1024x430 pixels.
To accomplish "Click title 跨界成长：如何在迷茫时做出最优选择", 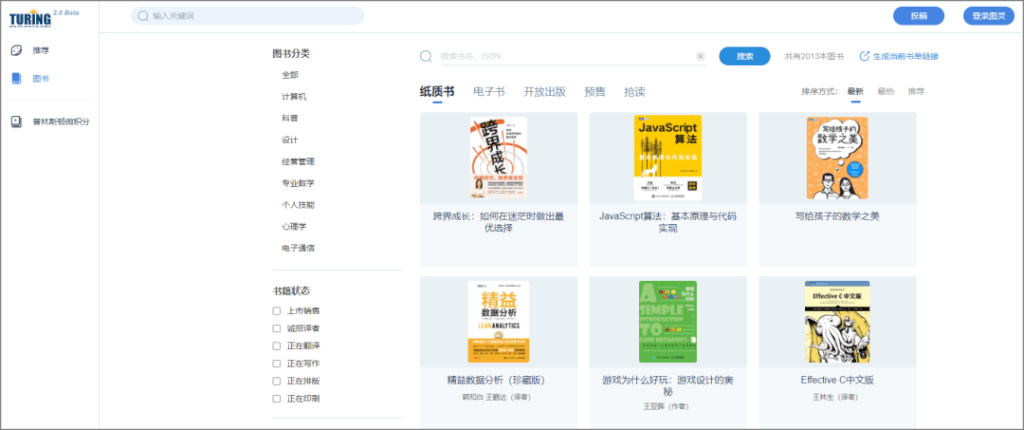I will click(x=498, y=222).
